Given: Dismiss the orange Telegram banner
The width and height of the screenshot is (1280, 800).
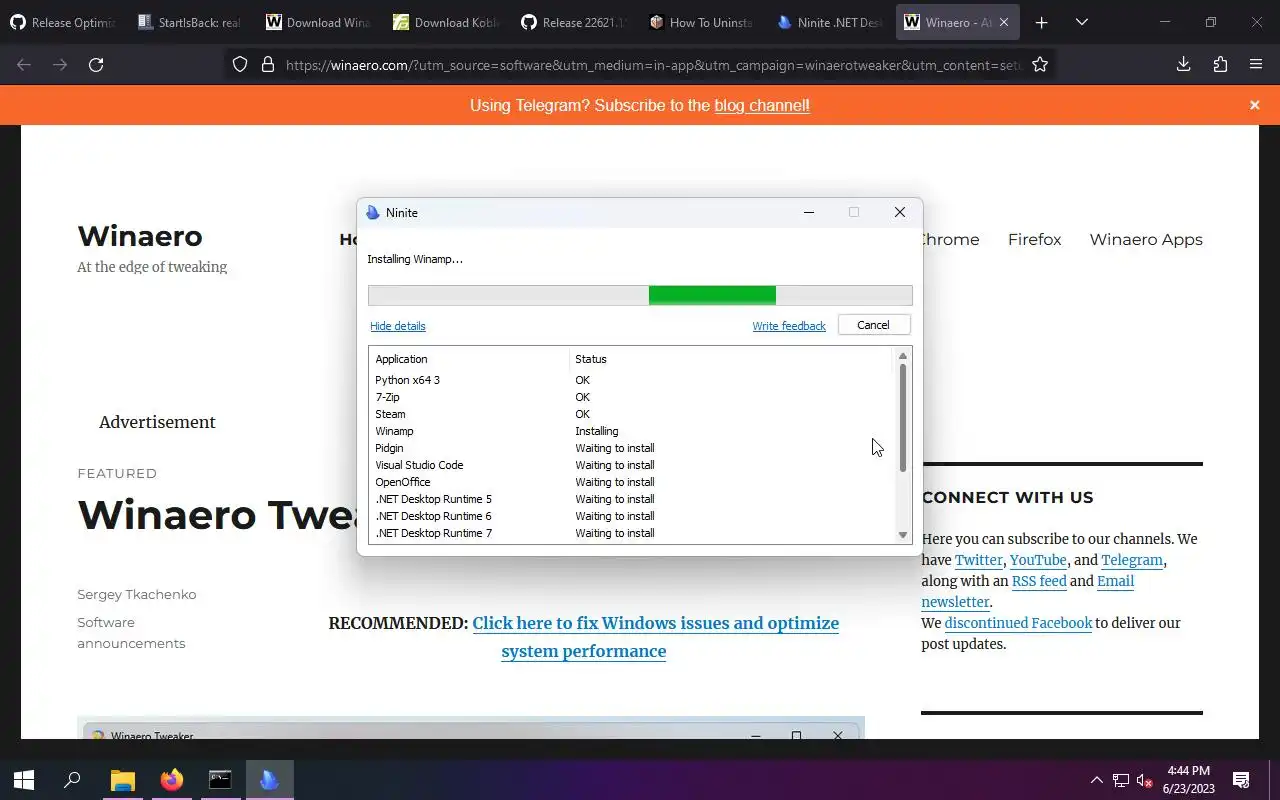Looking at the screenshot, I should [x=1255, y=105].
